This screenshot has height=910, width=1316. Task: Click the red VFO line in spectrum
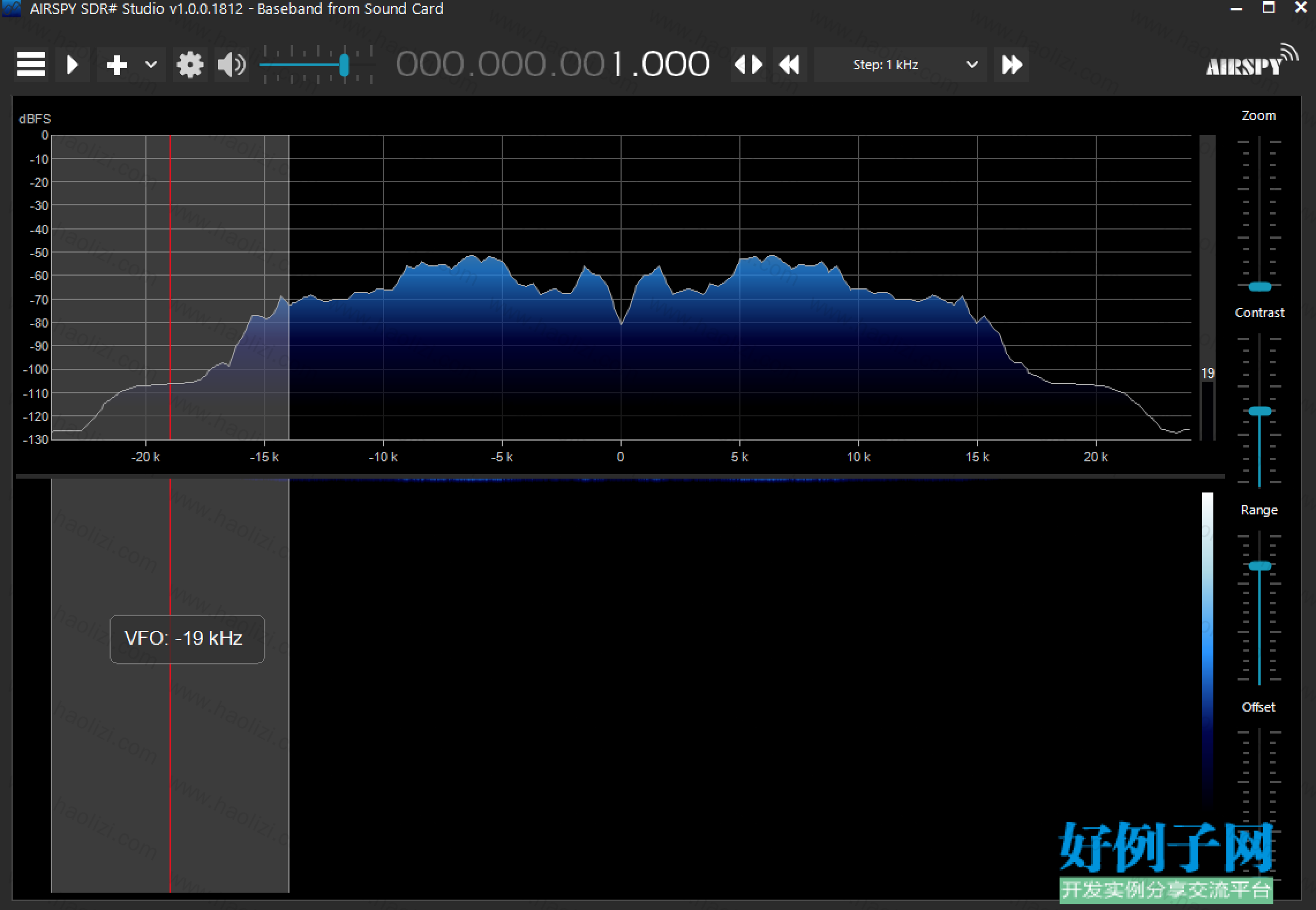point(170,288)
